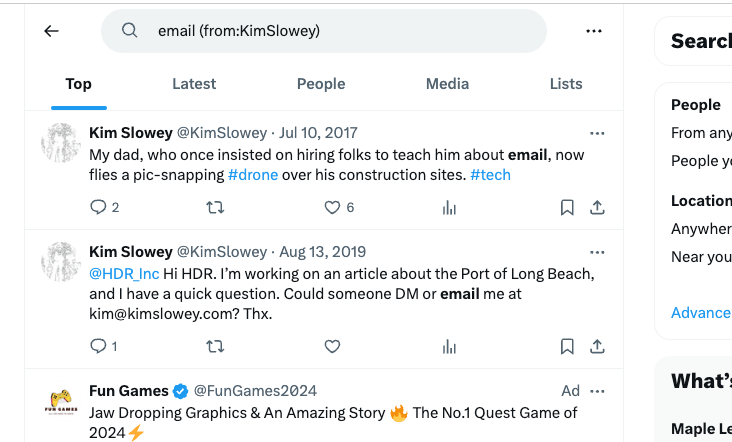Reply to the drone tweet
Screen dimensions: 732x442
98,207
